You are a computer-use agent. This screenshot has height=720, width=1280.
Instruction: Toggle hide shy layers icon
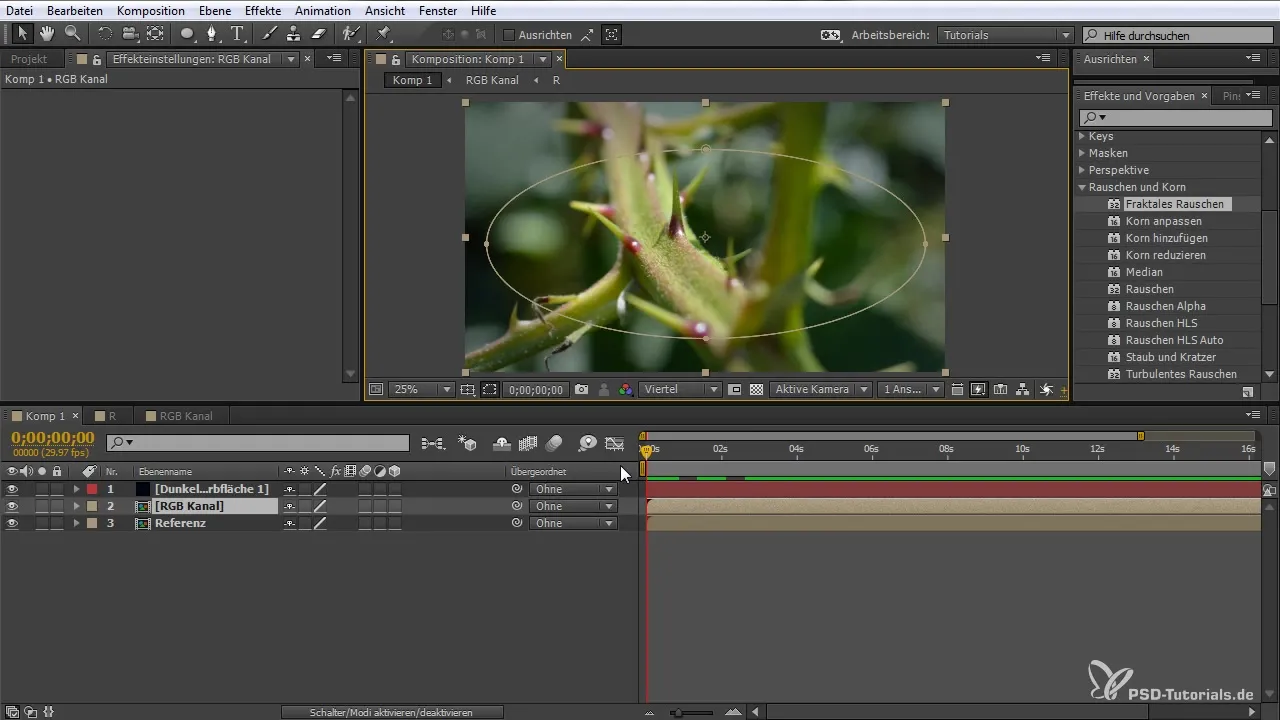coord(502,443)
